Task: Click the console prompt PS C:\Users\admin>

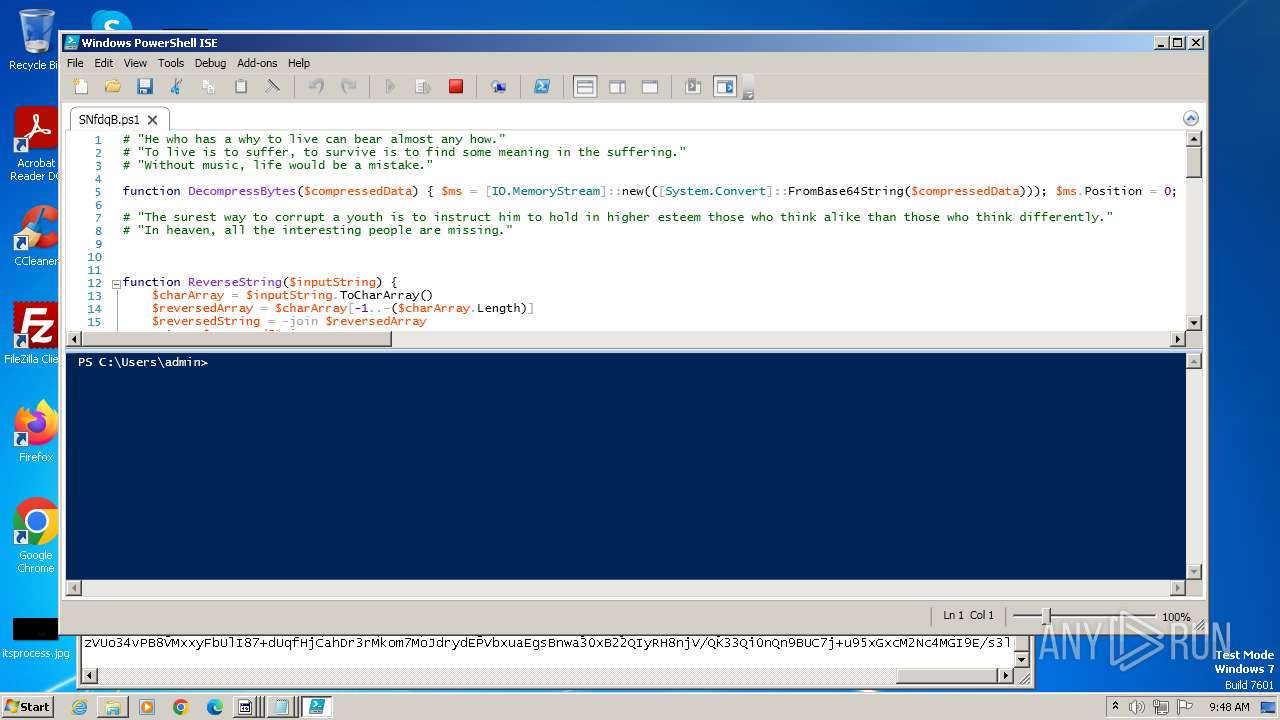Action: (142, 362)
